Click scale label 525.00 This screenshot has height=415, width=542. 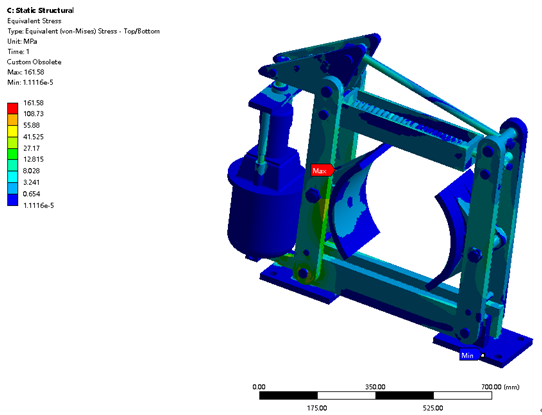(x=433, y=408)
